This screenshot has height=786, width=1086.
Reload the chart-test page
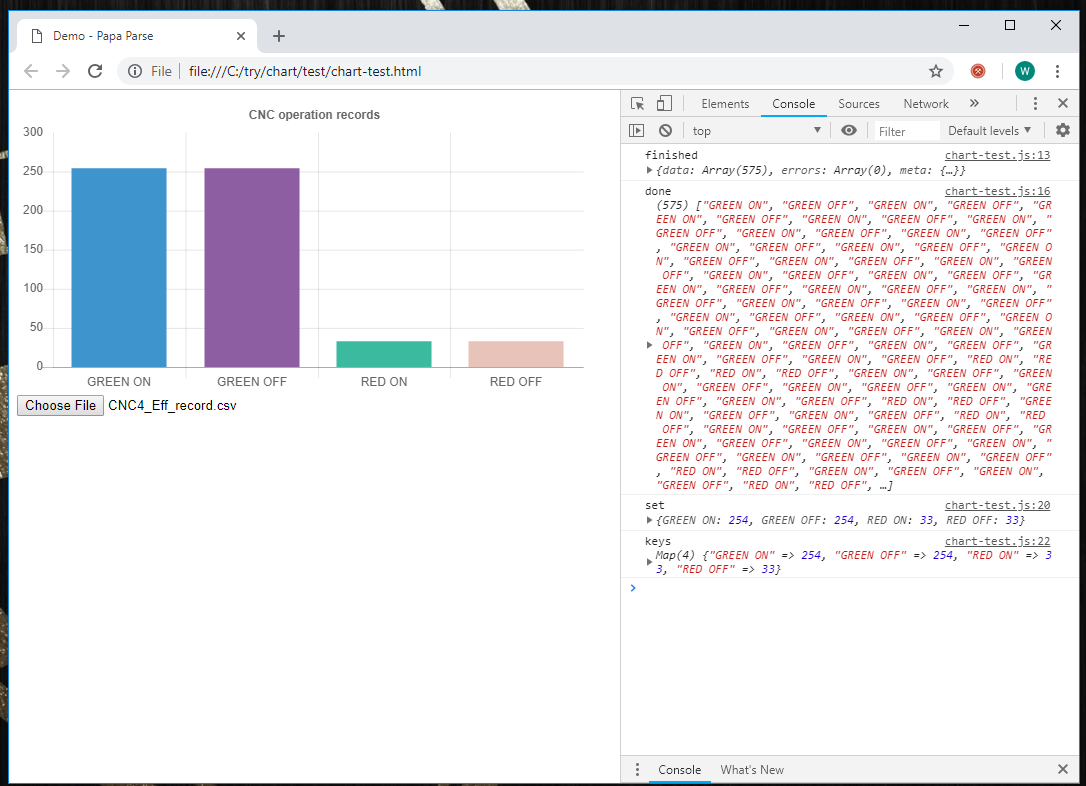(95, 71)
